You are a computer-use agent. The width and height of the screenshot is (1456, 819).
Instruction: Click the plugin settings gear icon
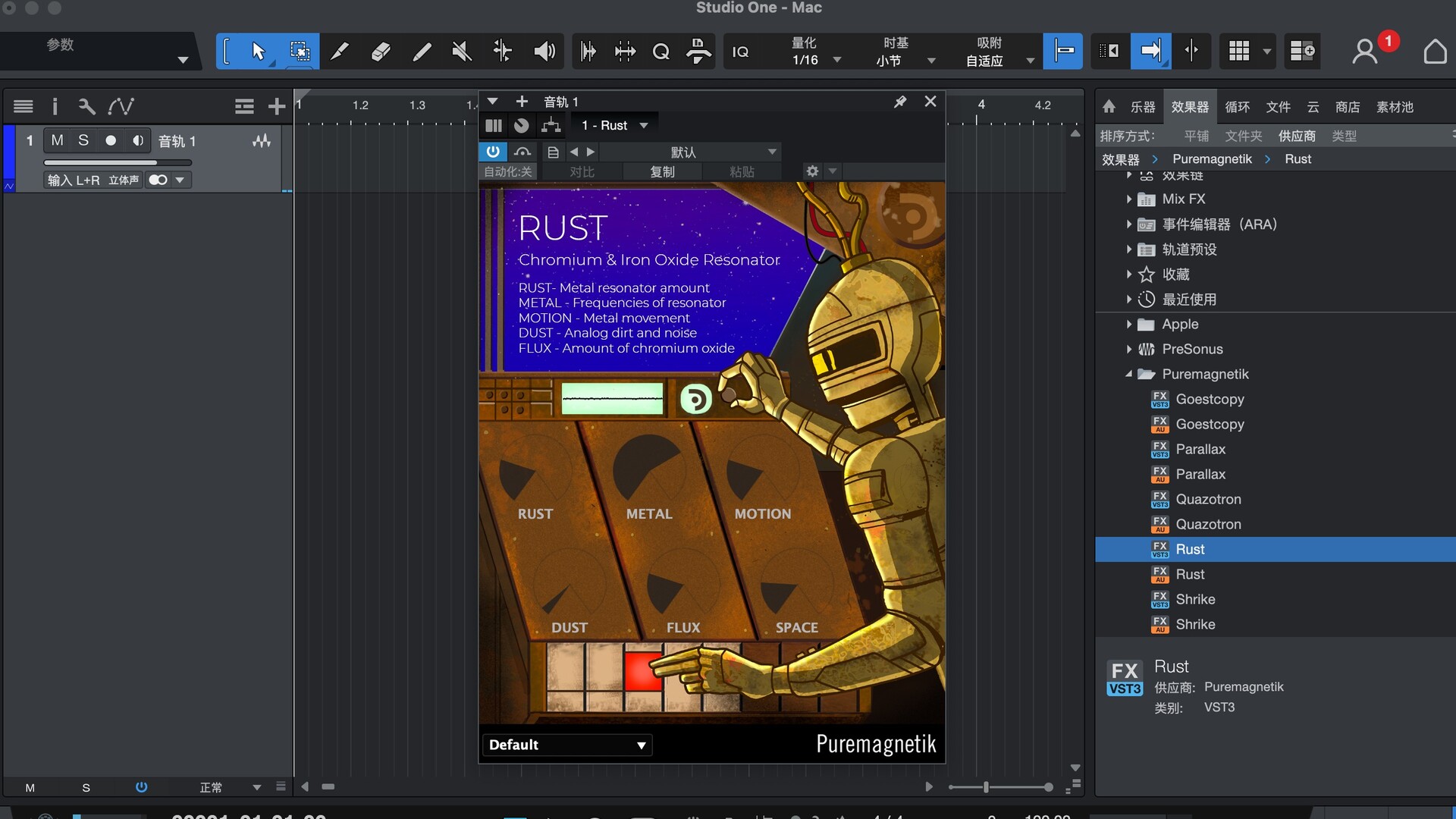tap(812, 171)
